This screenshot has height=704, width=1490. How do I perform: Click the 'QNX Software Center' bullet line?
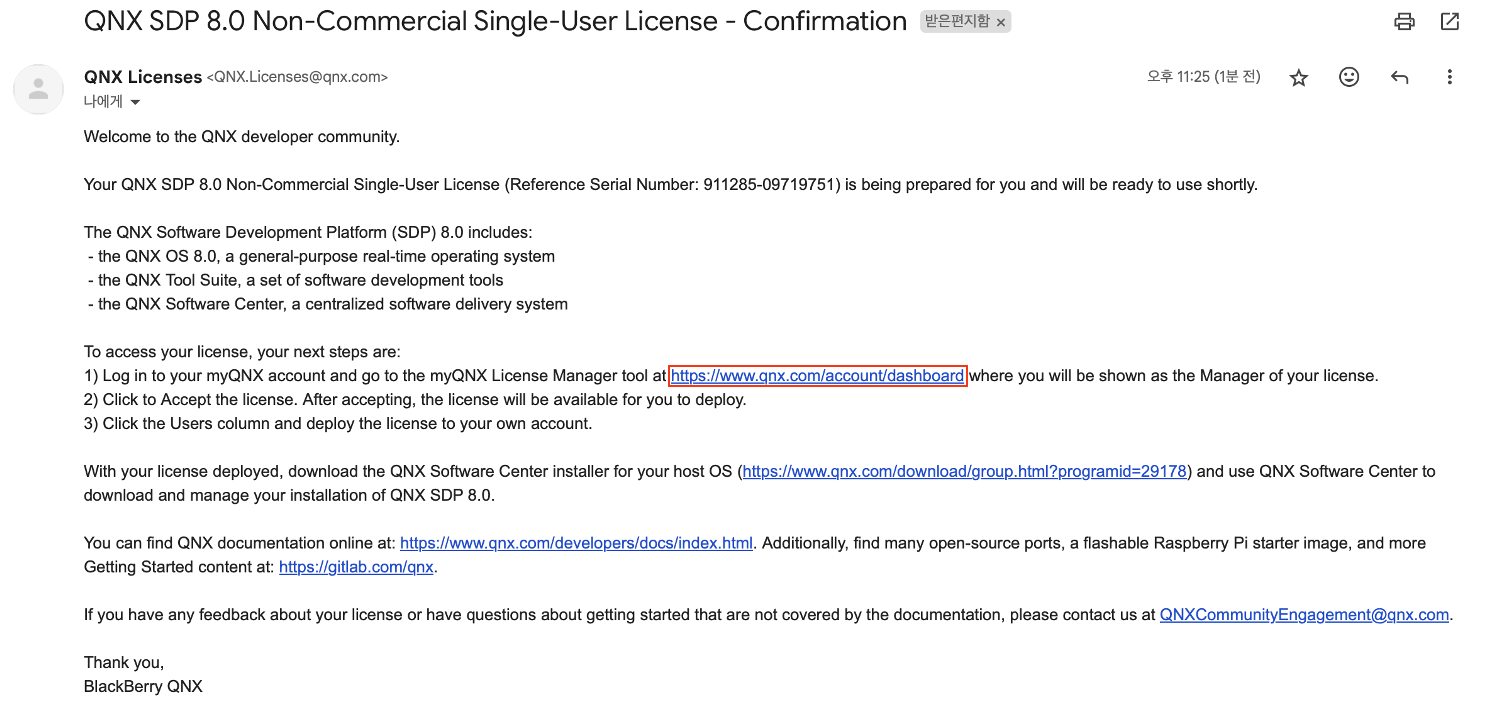click(x=327, y=304)
